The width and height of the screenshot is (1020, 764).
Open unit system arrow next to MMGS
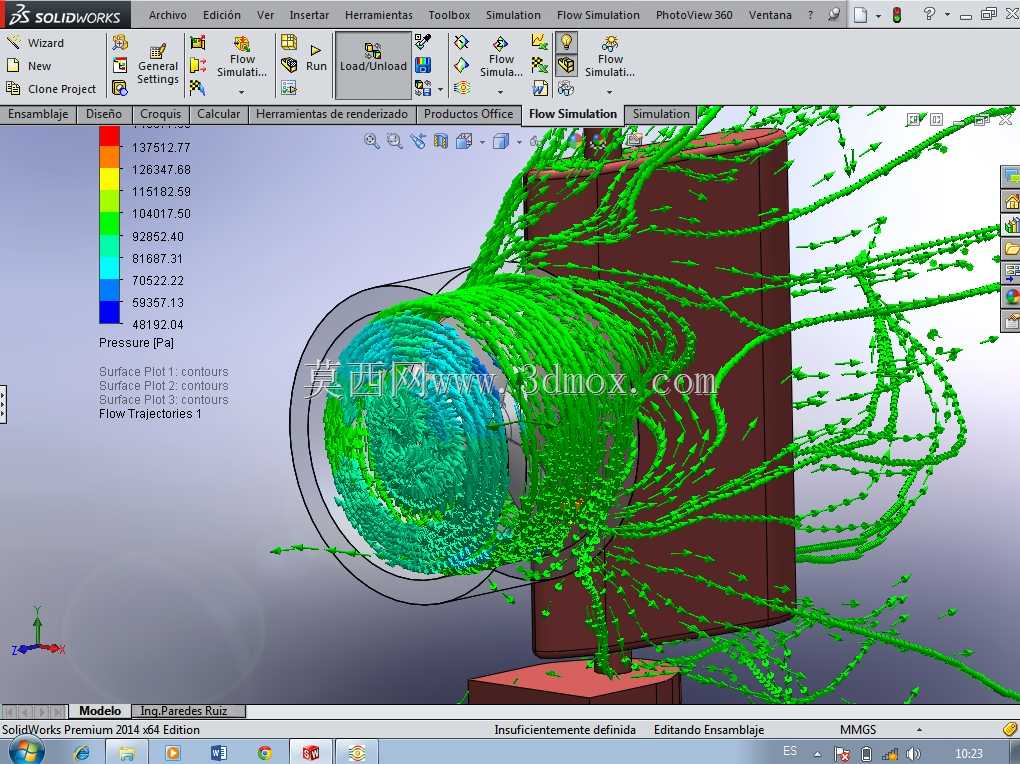pyautogui.click(x=919, y=730)
